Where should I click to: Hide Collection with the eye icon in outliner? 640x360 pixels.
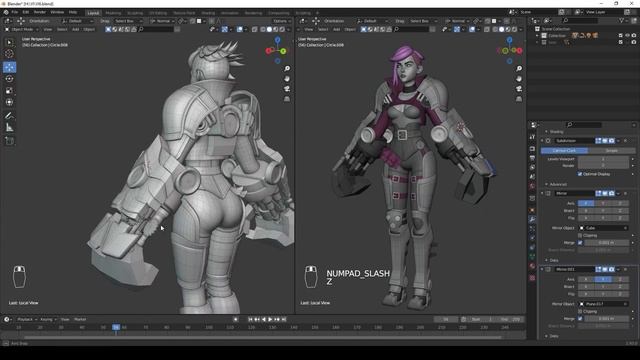click(x=627, y=36)
